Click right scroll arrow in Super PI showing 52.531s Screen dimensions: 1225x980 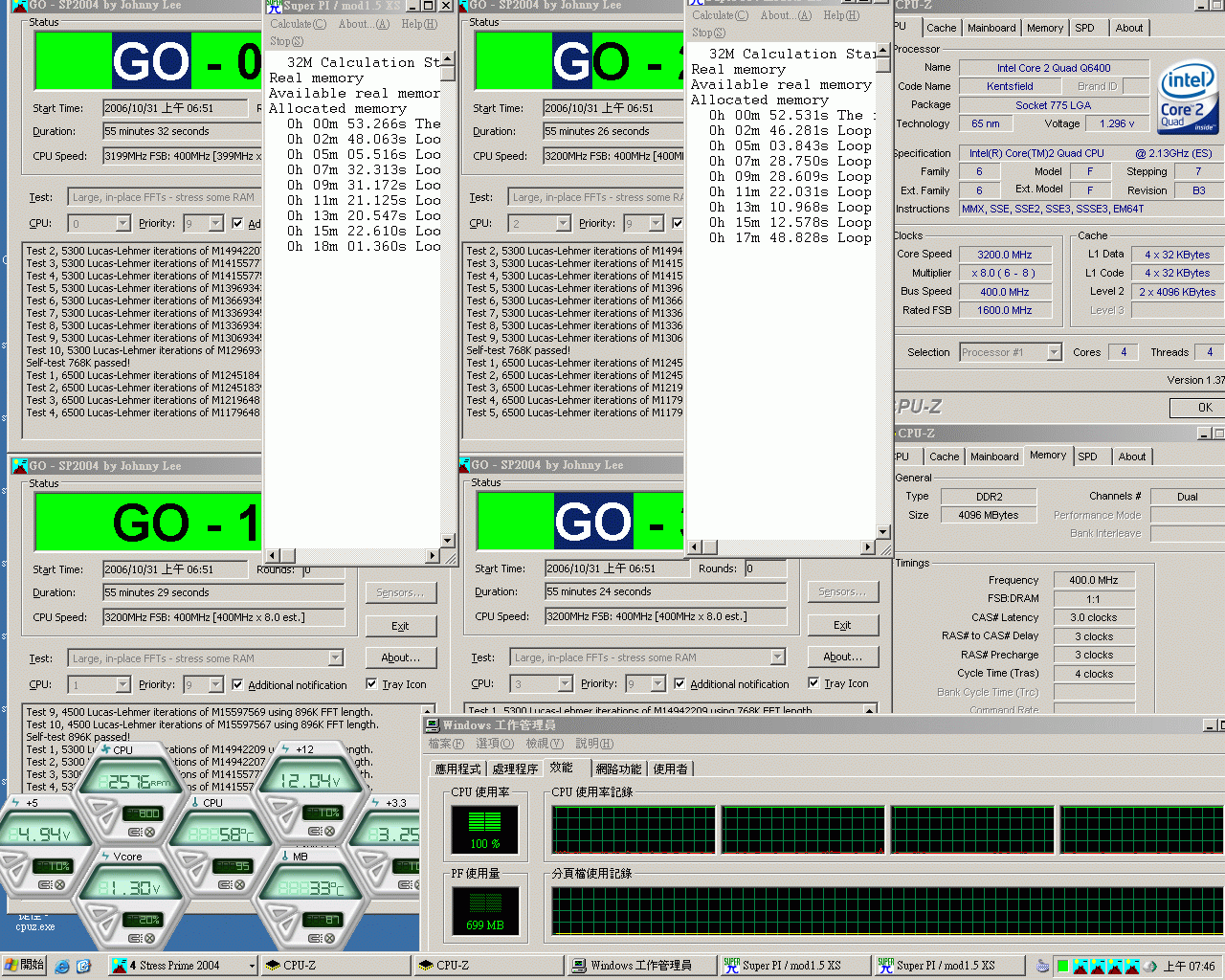(868, 547)
